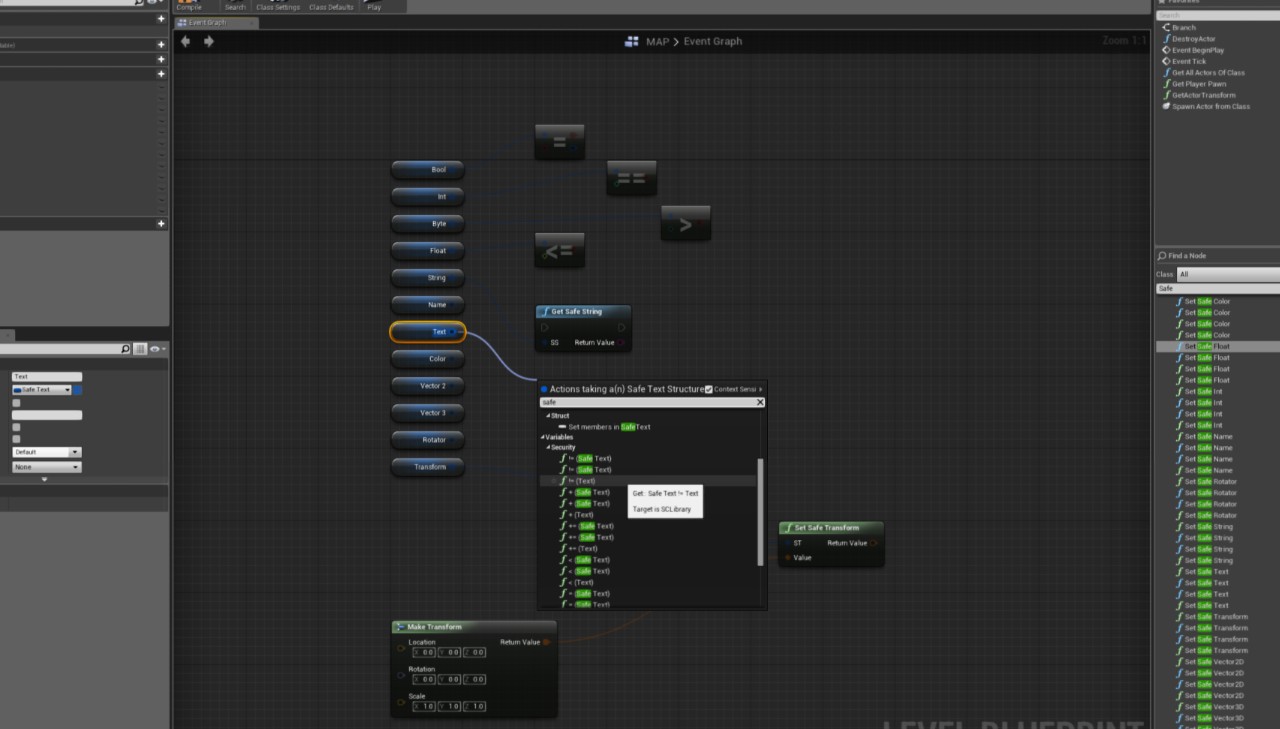Open the None dropdown in Details
Viewport: 1280px width, 729px height.
coord(46,467)
